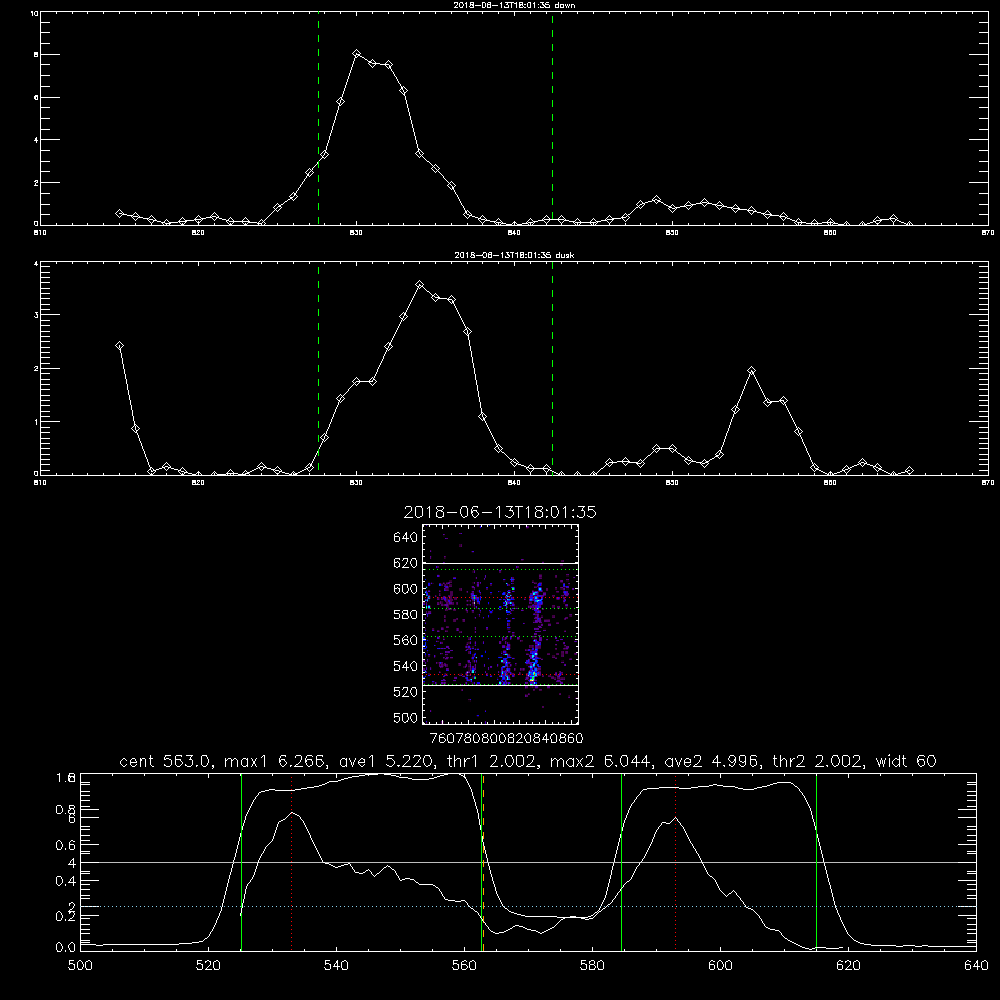The height and width of the screenshot is (1000, 1000).
Task: Click the 'thr1 2.002' value
Action: coord(490,761)
